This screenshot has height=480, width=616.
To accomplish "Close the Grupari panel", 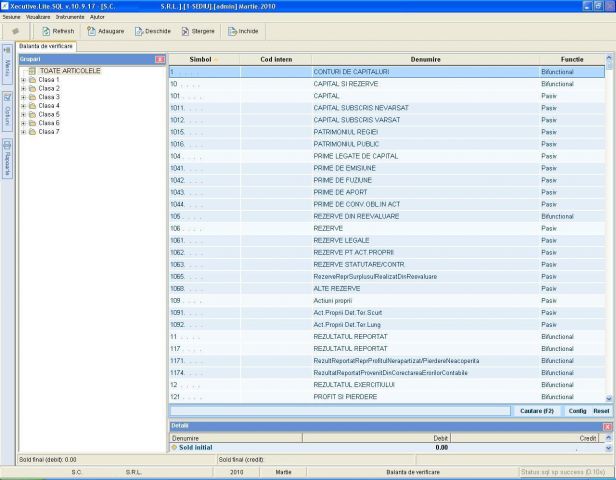I will pos(160,59).
